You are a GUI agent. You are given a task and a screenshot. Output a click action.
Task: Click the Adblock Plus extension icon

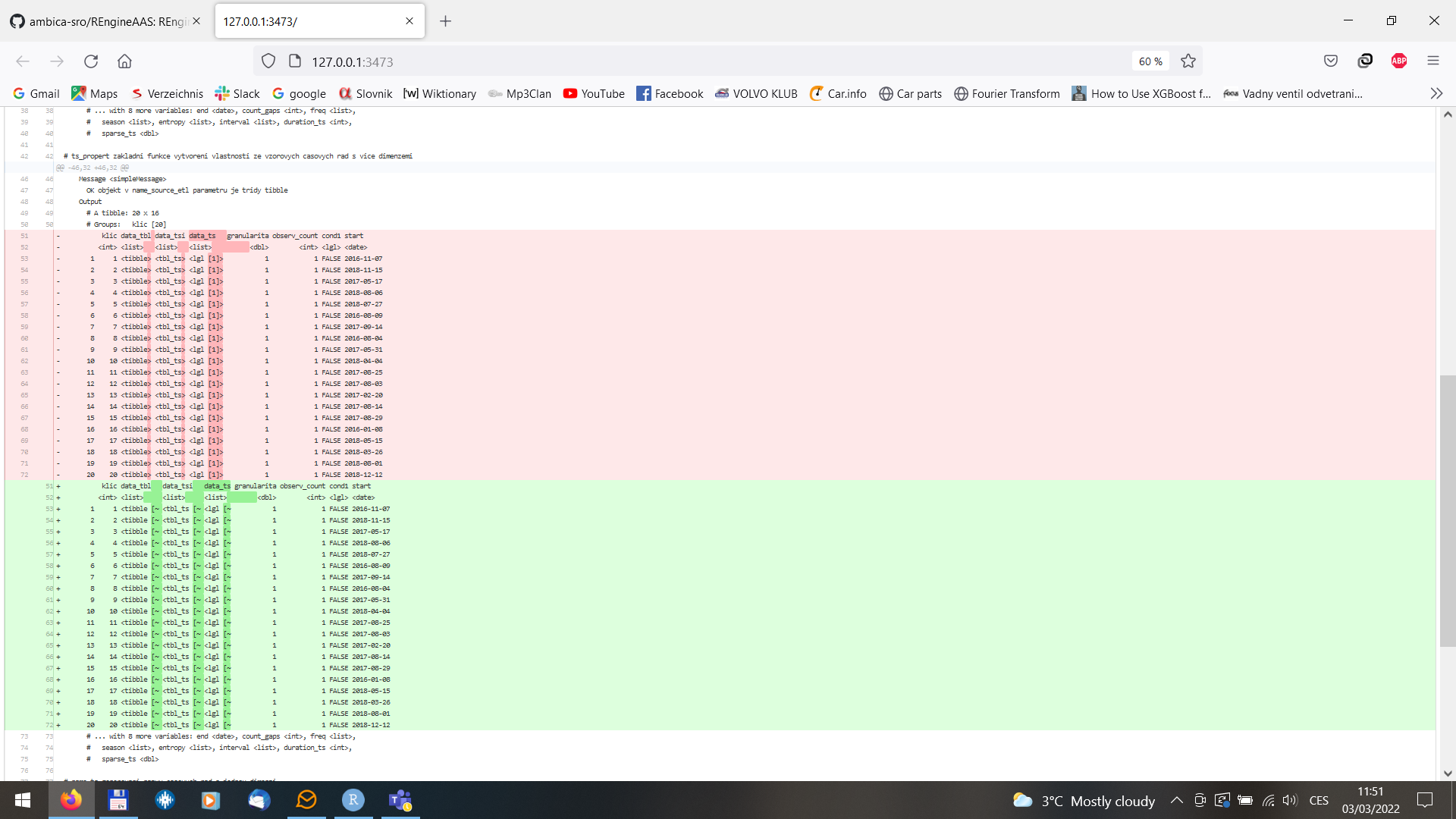click(x=1399, y=61)
